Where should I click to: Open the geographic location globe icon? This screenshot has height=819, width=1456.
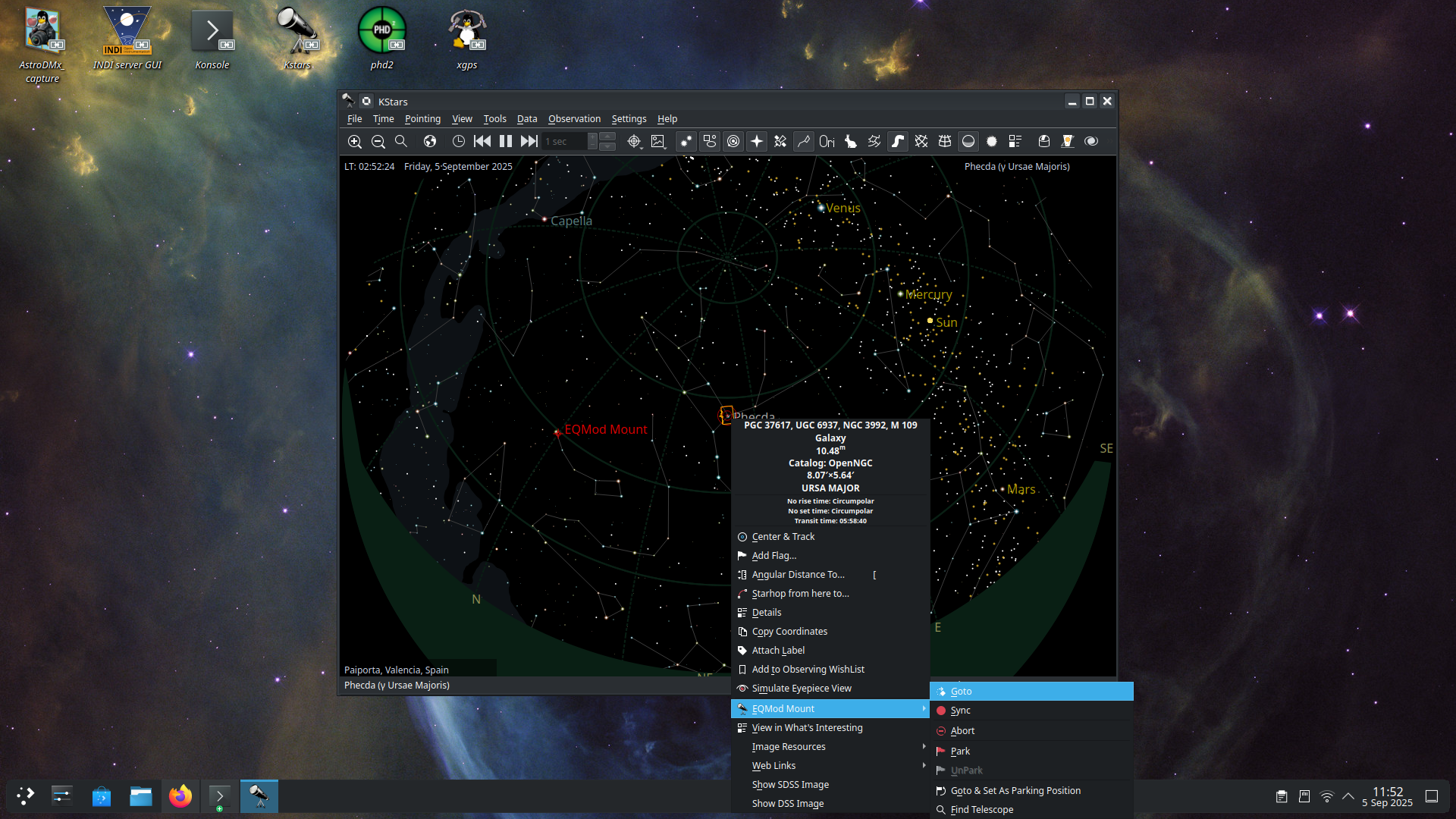pos(430,142)
